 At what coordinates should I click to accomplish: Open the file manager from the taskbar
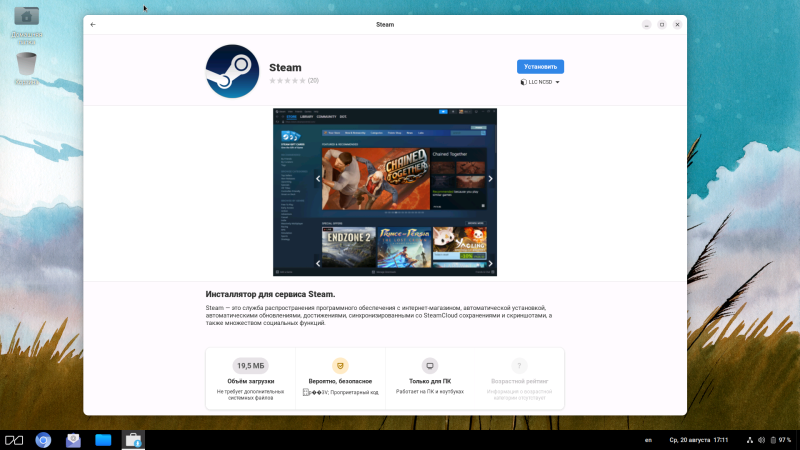103,440
